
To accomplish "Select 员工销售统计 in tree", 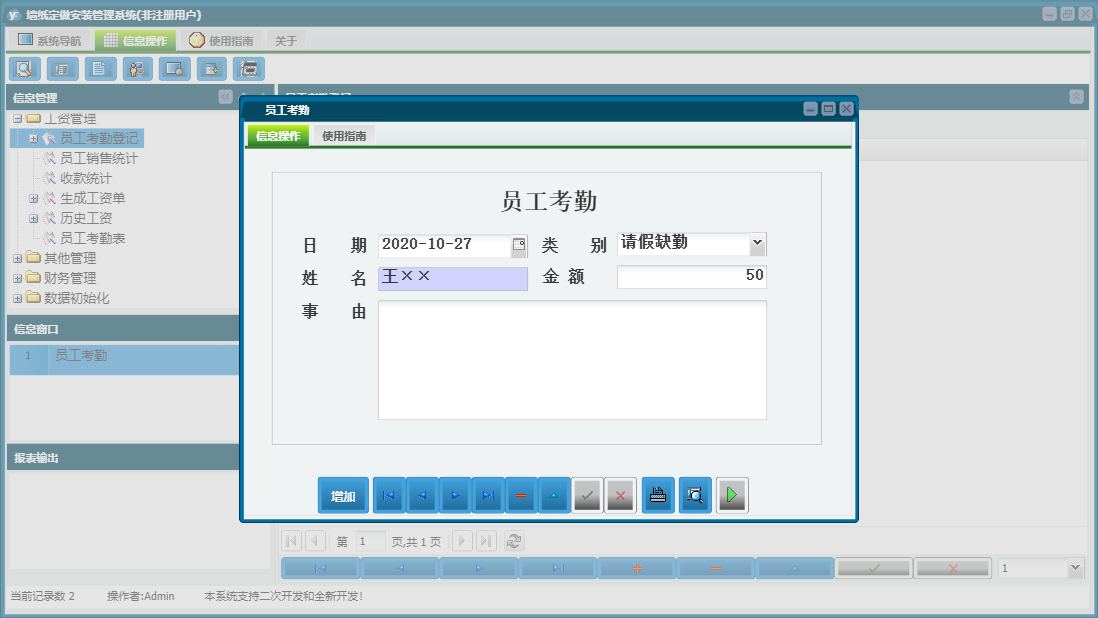I will tap(99, 158).
